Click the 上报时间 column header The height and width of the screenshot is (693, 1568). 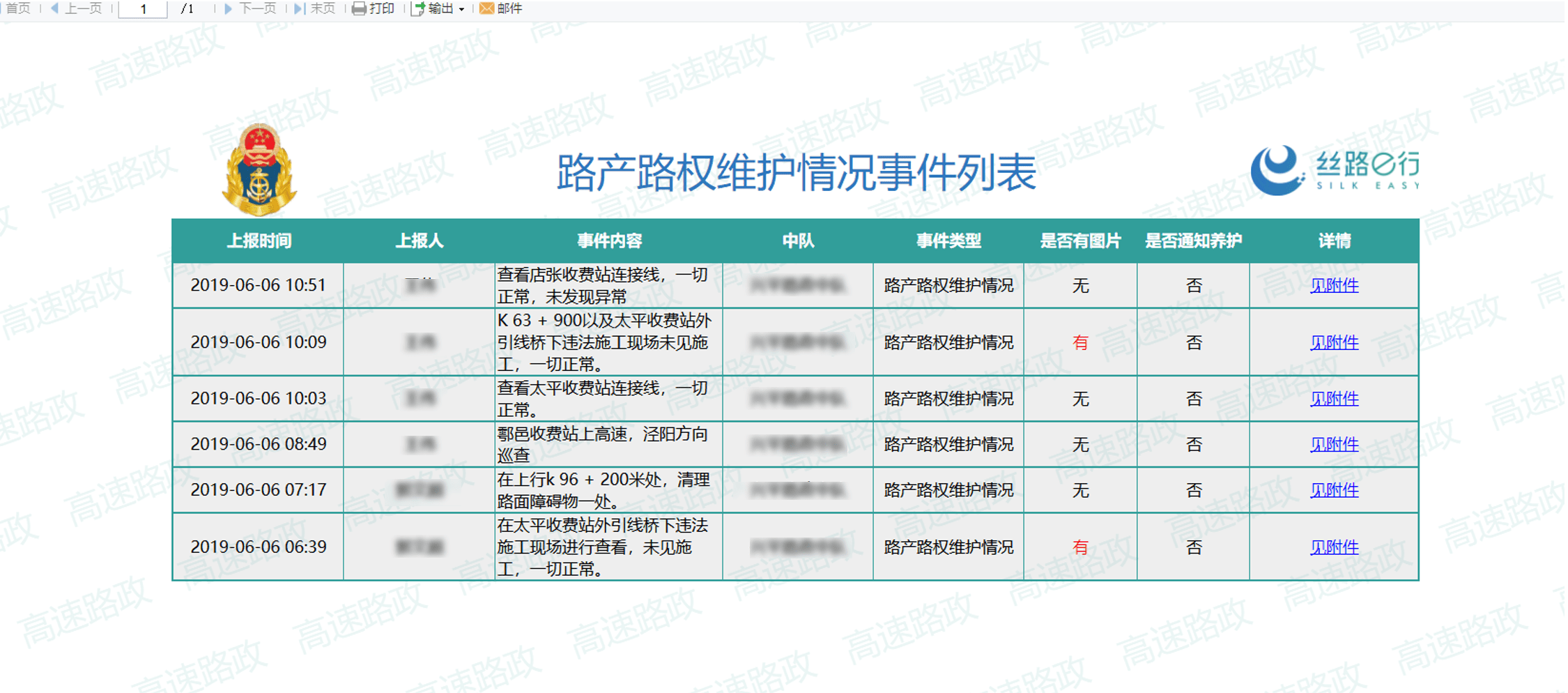click(x=259, y=241)
